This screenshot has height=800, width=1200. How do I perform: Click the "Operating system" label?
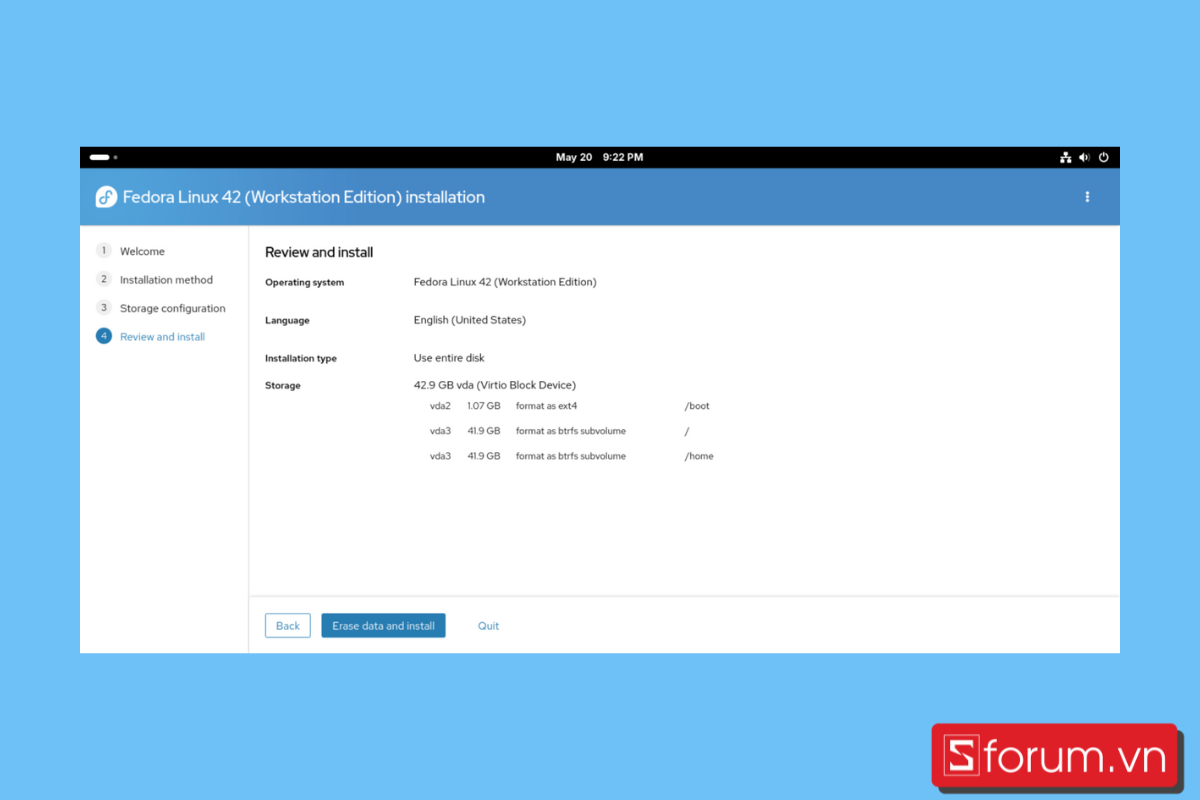(x=304, y=283)
